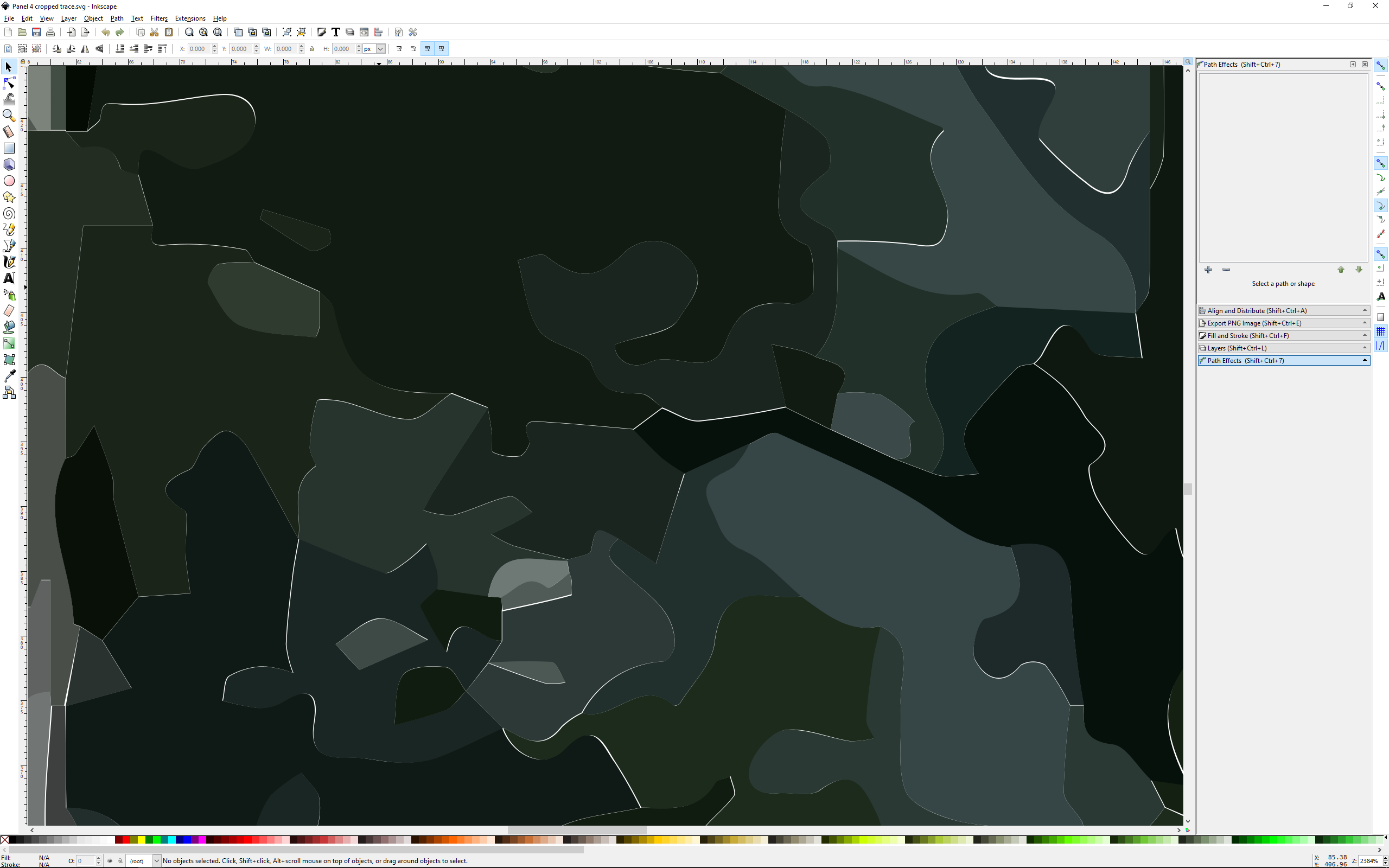Select the Node editing tool
This screenshot has width=1389, height=868.
point(9,82)
